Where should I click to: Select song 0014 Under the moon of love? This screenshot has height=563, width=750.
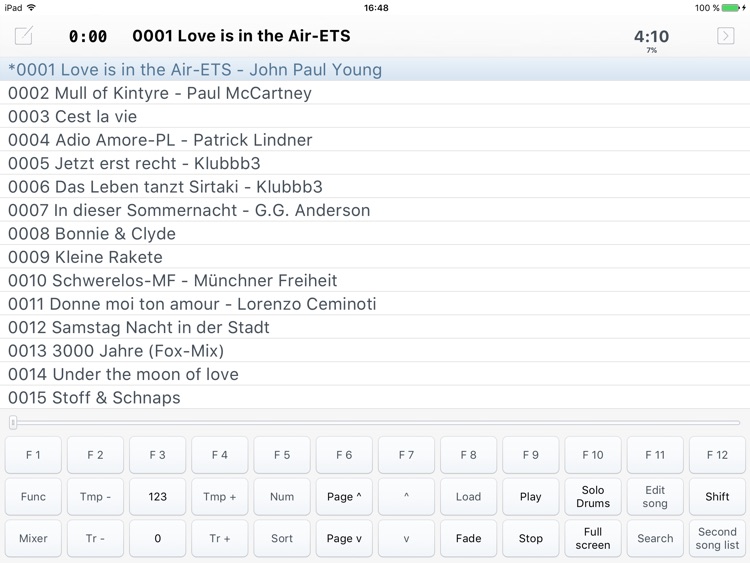(375, 374)
